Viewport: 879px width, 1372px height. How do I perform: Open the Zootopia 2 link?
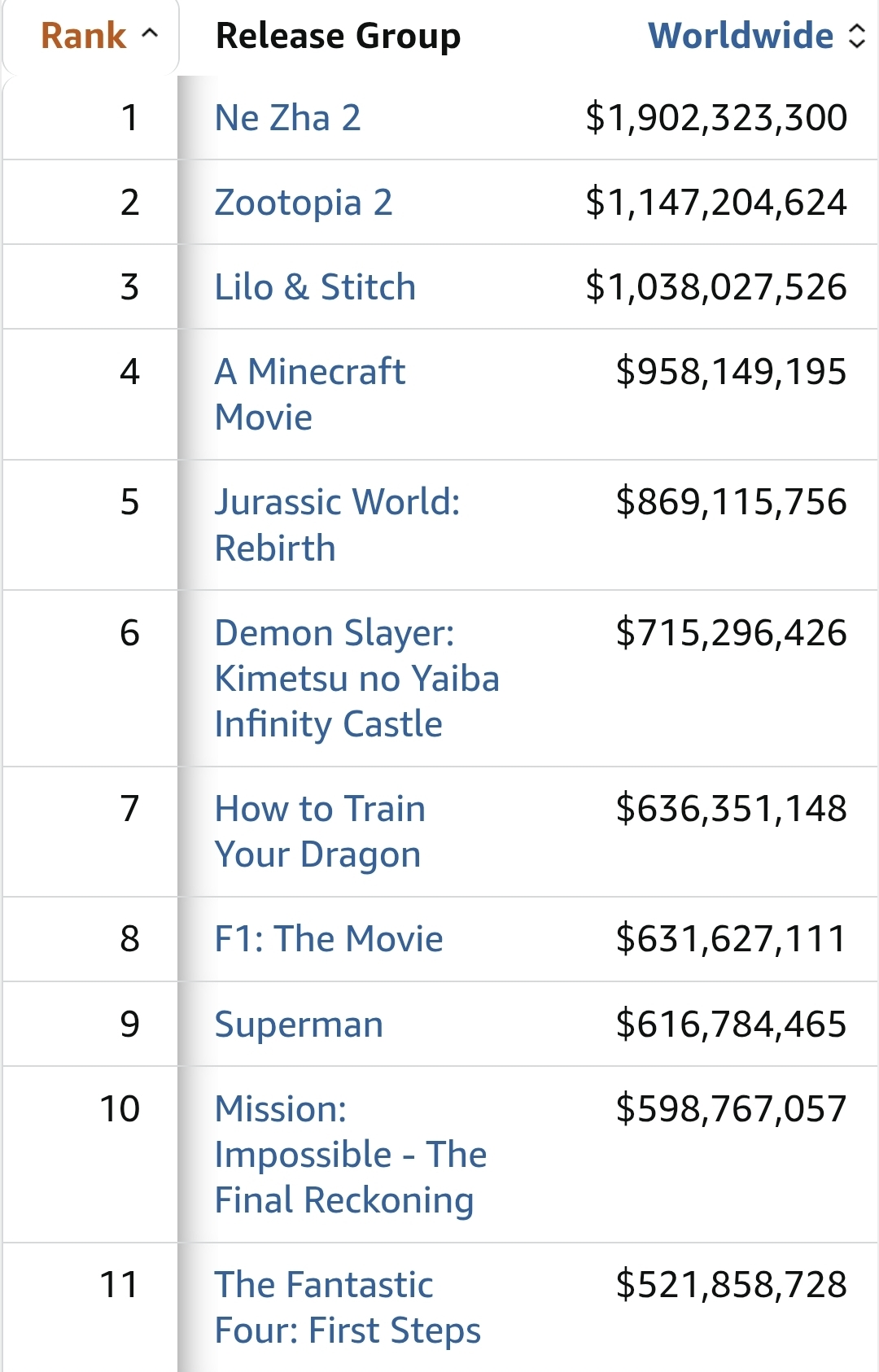tap(303, 203)
